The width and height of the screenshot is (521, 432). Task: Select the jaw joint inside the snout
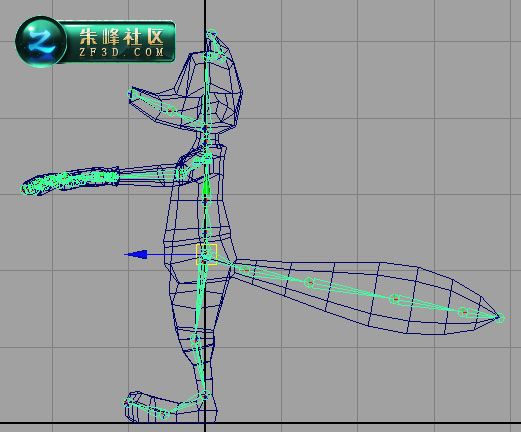click(x=170, y=110)
